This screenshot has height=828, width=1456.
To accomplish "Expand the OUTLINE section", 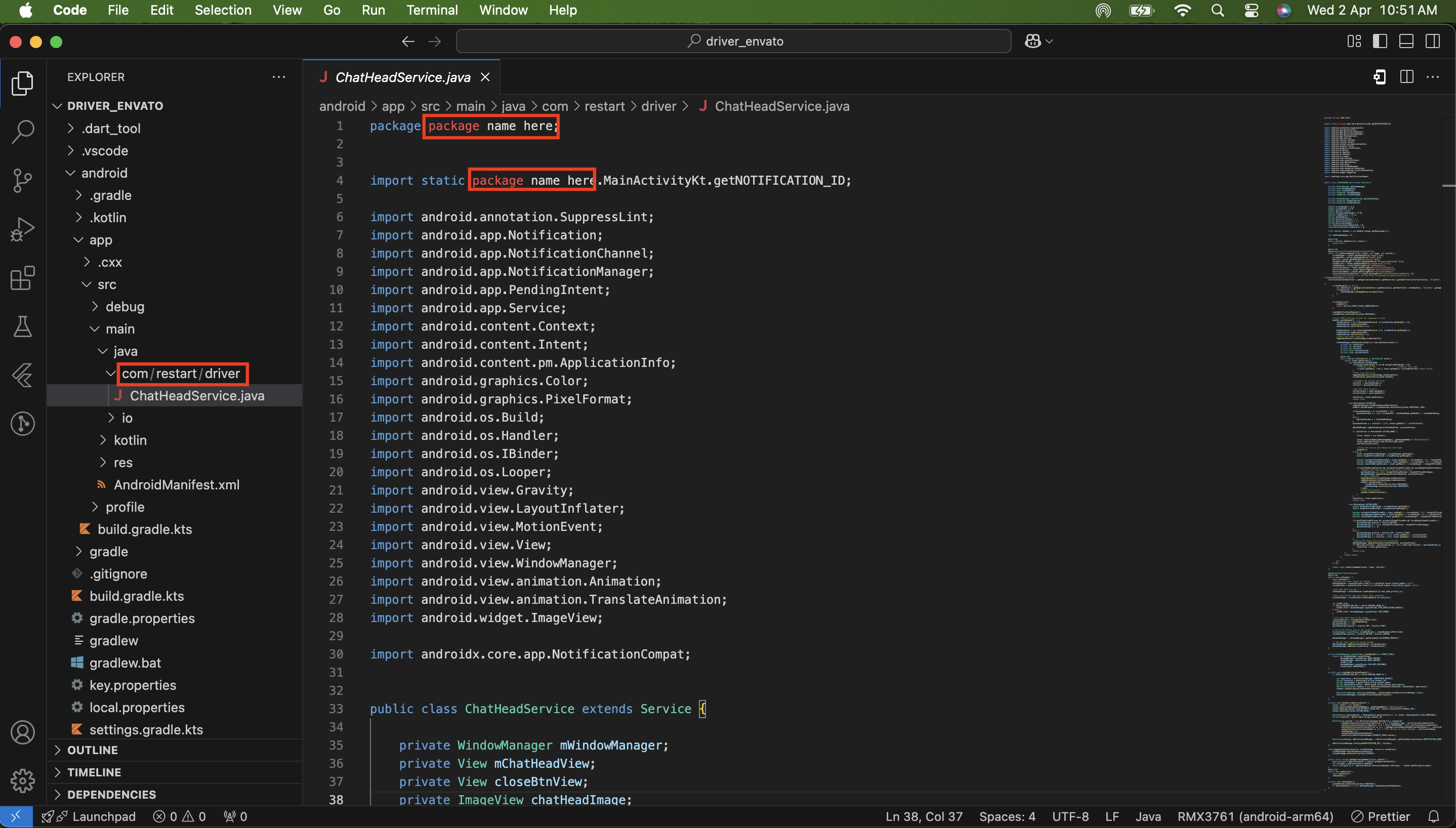I will (x=92, y=750).
